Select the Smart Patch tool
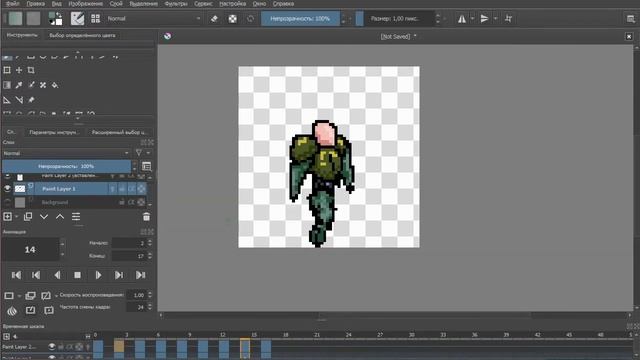This screenshot has width=640, height=360. [43, 85]
